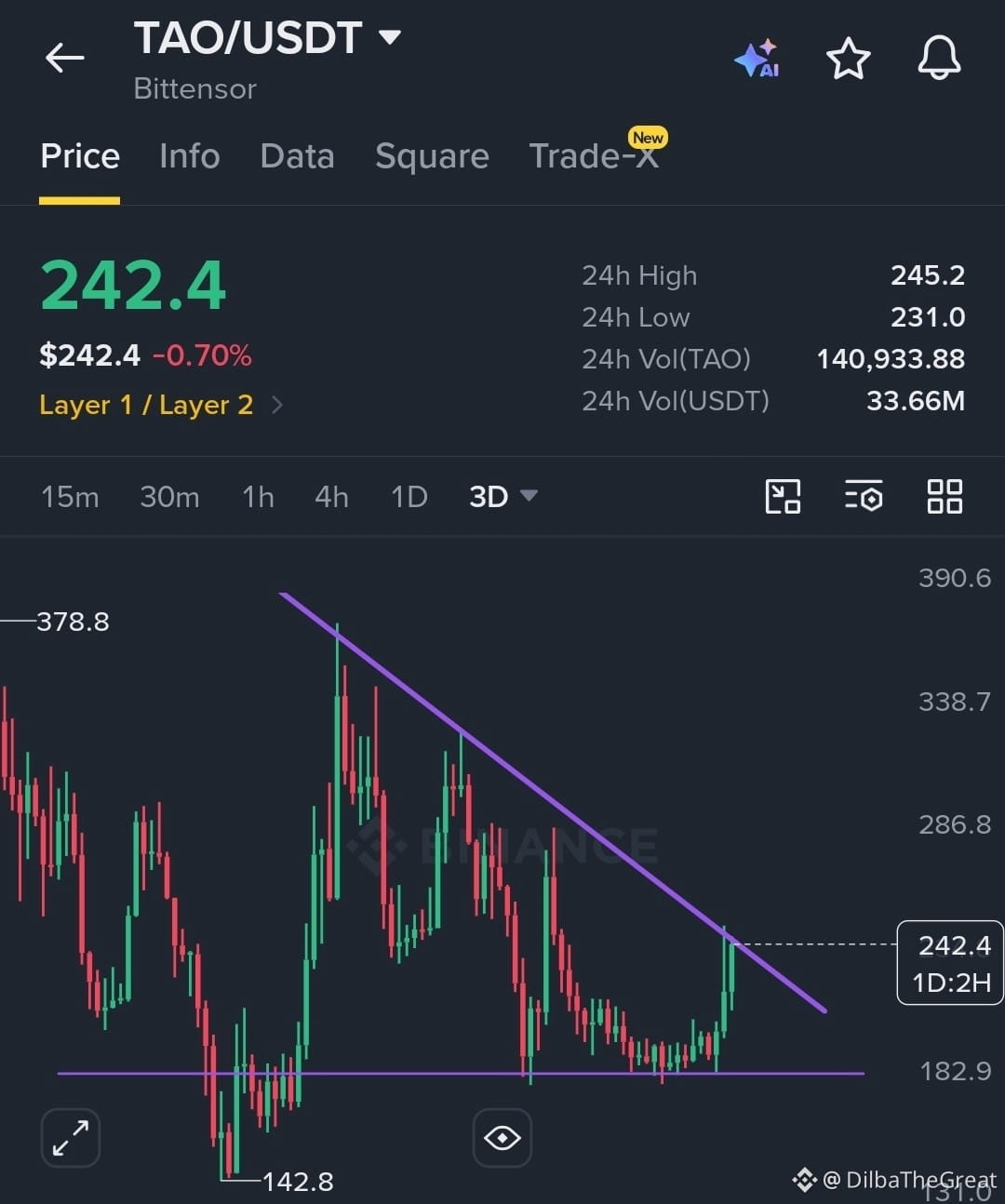The image size is (1005, 1204).
Task: Select the purple horizontal support line
Action: click(461, 1073)
